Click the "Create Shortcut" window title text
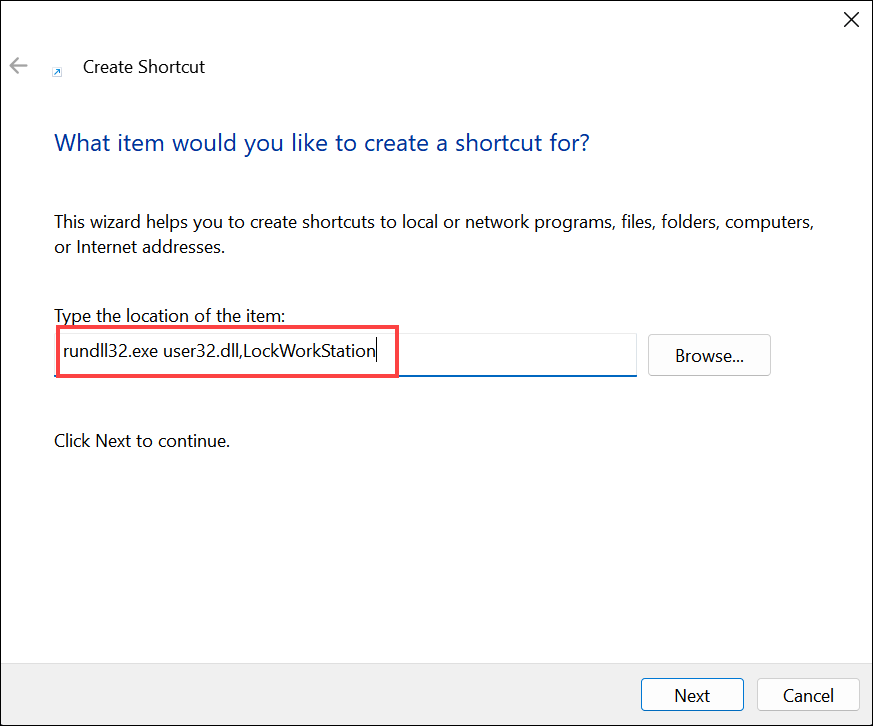Image resolution: width=873 pixels, height=726 pixels. tap(143, 67)
